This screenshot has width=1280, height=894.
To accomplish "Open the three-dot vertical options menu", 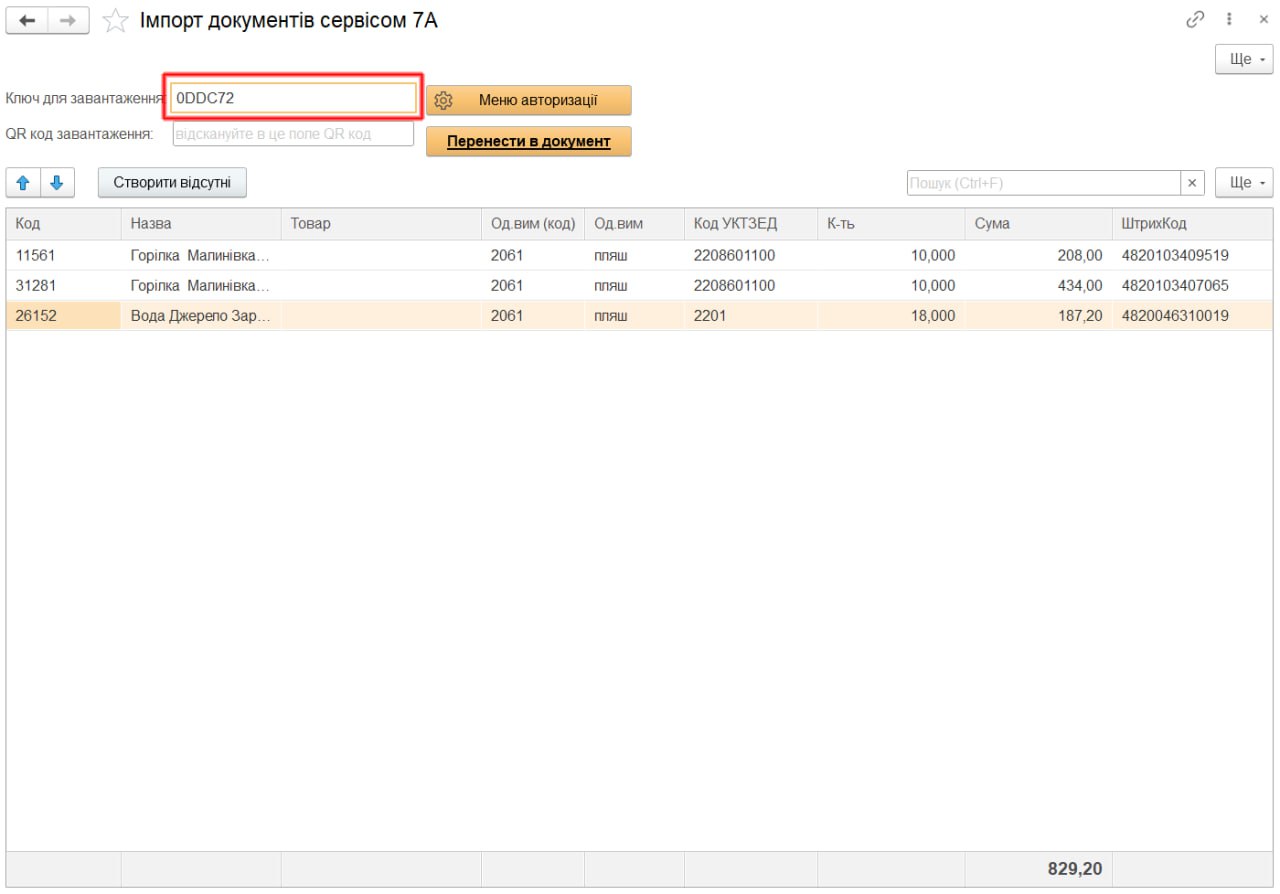I will coord(1229,19).
